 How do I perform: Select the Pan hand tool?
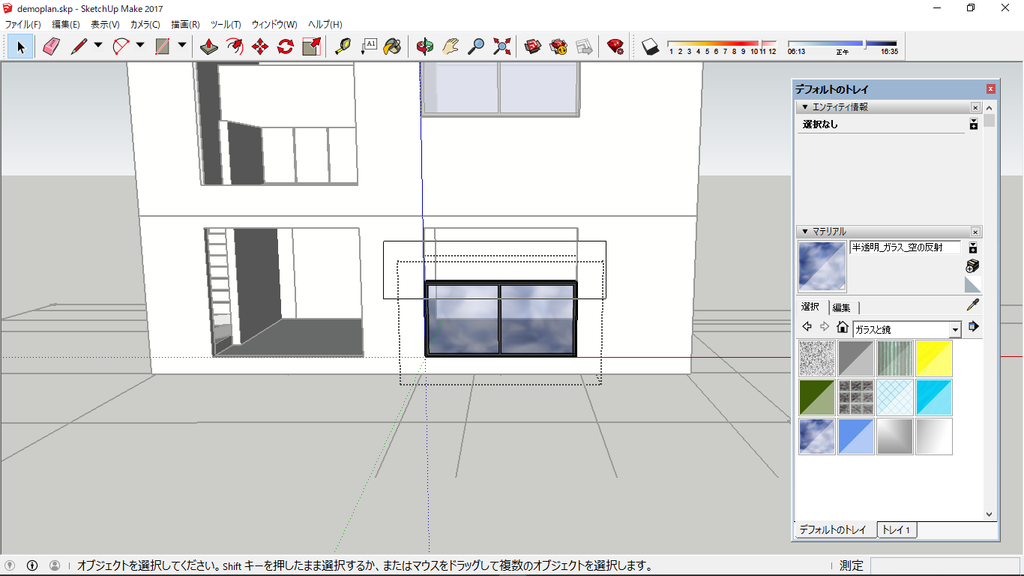[x=451, y=46]
